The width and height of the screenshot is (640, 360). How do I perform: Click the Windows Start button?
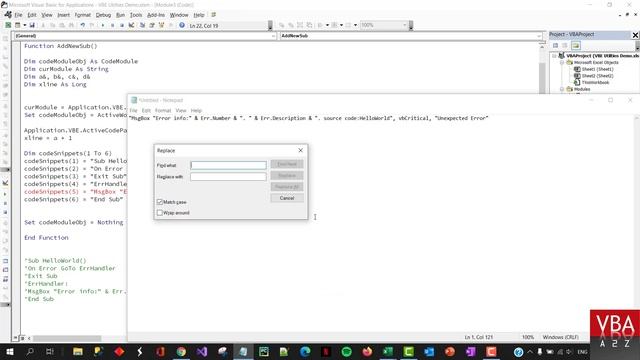pyautogui.click(x=10, y=351)
